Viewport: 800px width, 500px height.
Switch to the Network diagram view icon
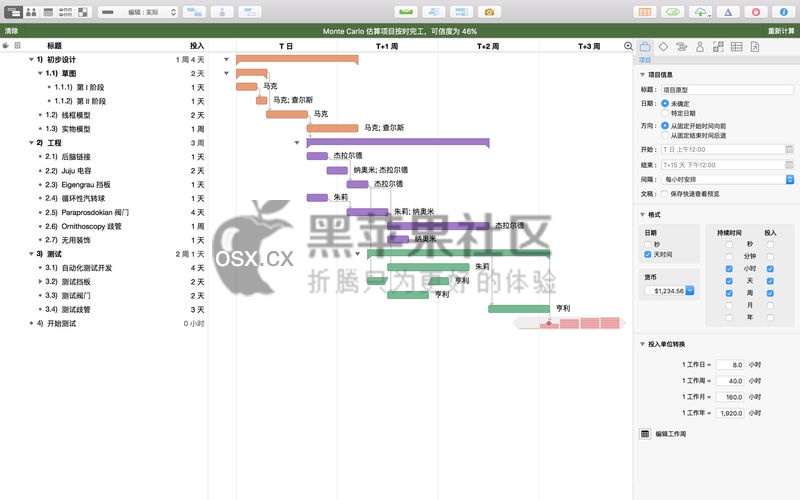pos(65,12)
